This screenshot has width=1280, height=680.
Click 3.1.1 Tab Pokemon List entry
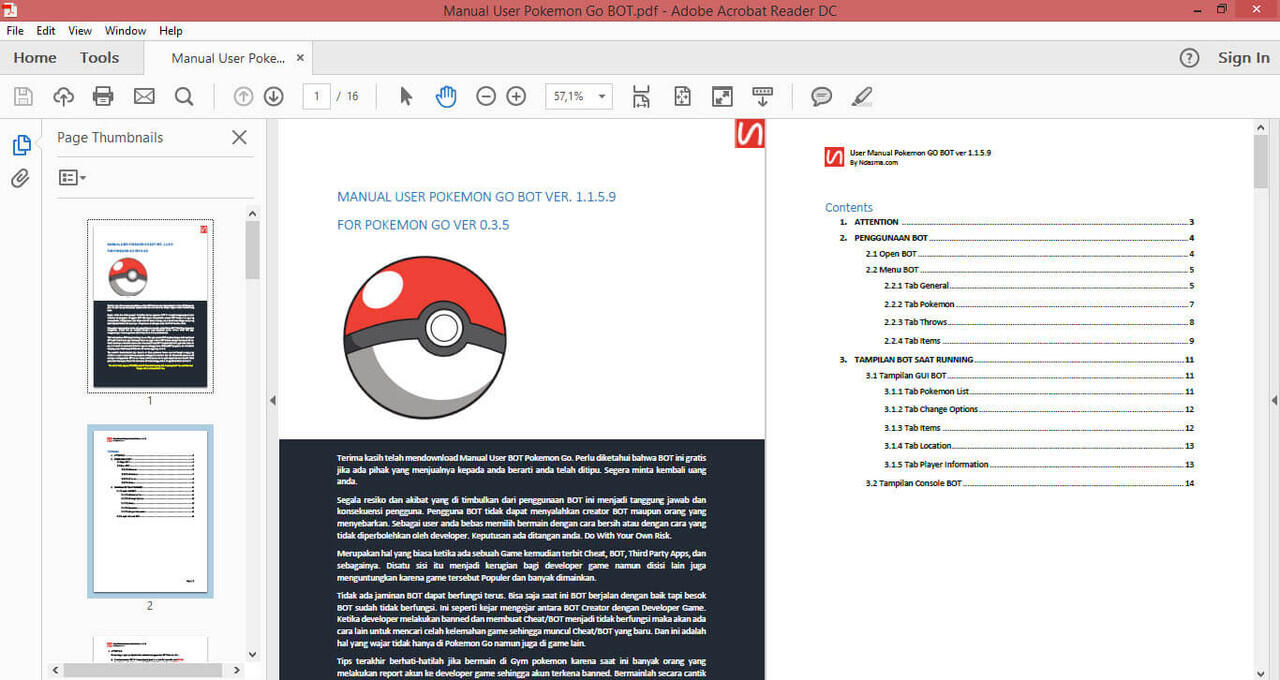(1039, 391)
